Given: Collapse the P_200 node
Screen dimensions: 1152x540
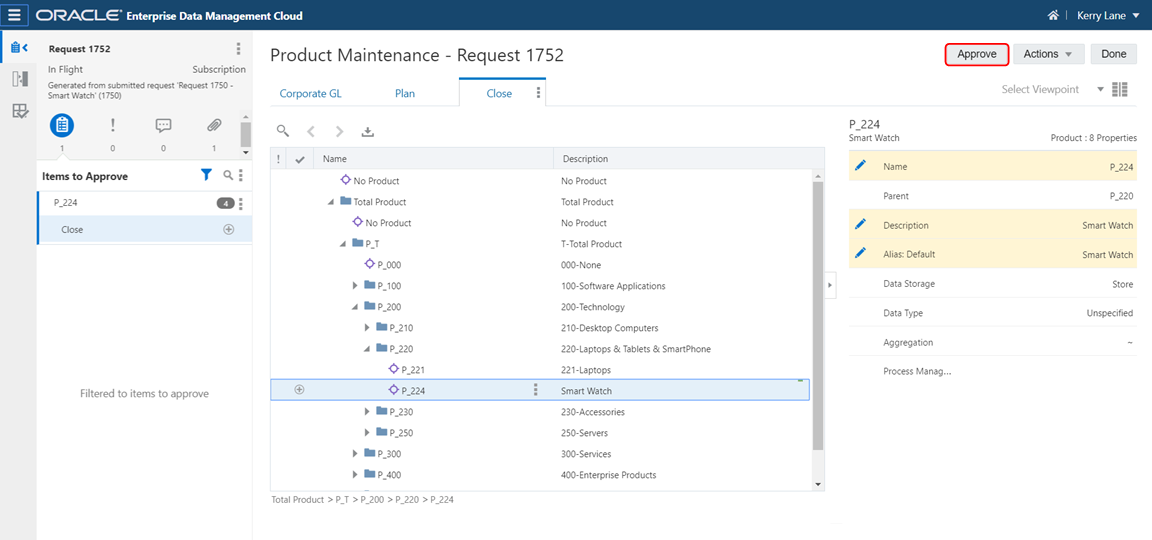Looking at the screenshot, I should point(356,307).
